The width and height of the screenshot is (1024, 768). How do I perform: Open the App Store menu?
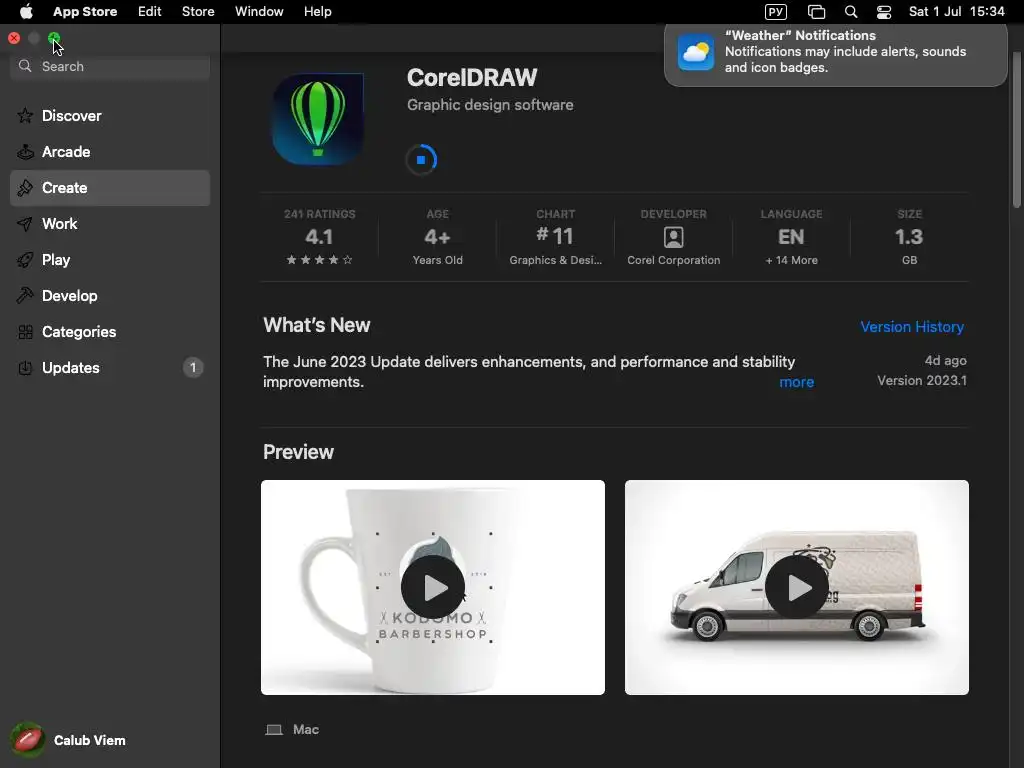click(x=85, y=12)
